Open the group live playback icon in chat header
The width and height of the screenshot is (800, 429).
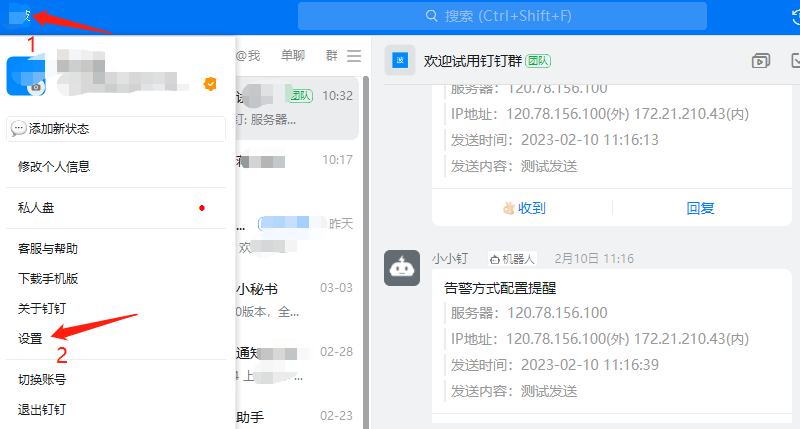tap(761, 61)
